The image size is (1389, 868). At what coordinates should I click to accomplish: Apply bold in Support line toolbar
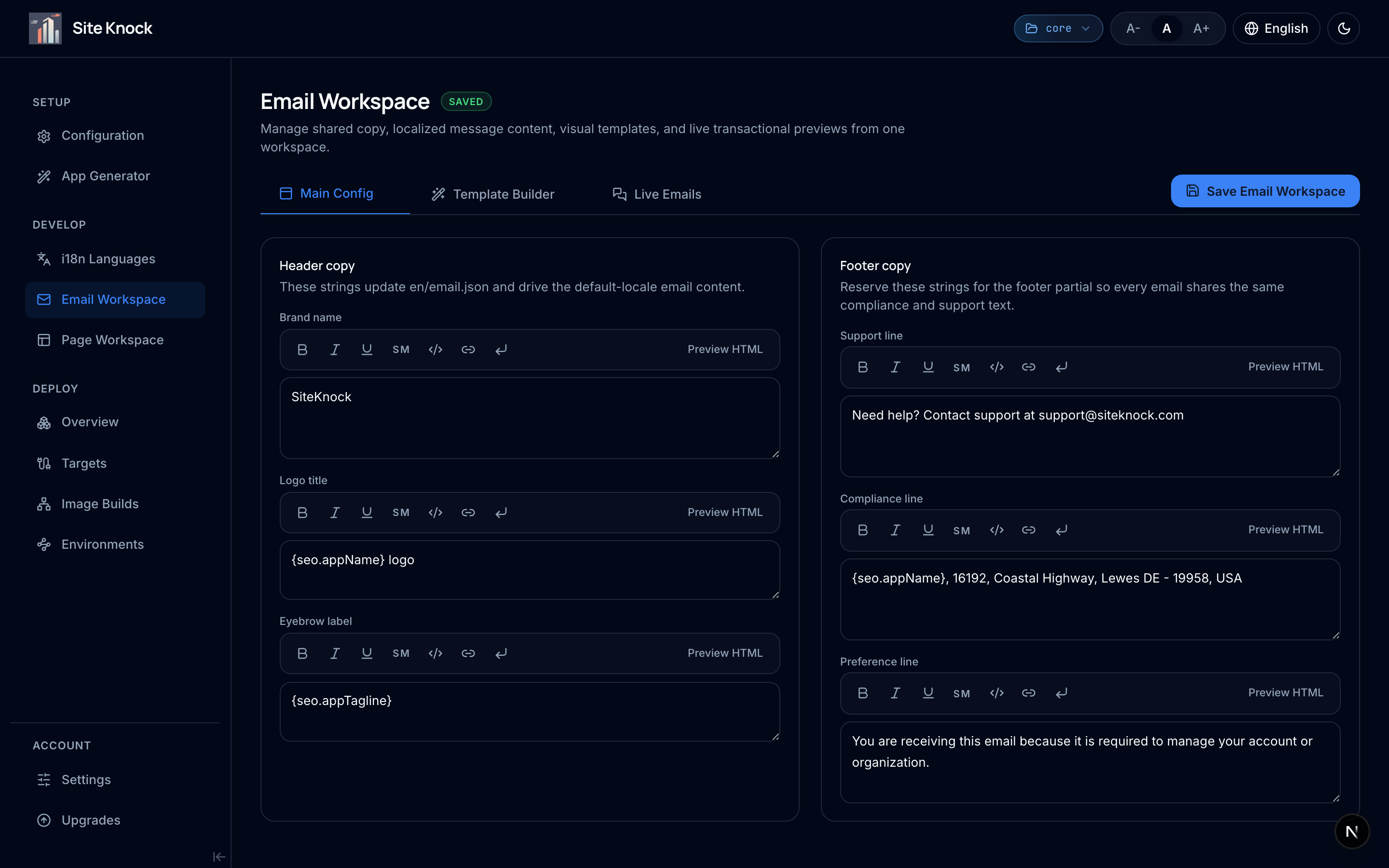(x=863, y=367)
